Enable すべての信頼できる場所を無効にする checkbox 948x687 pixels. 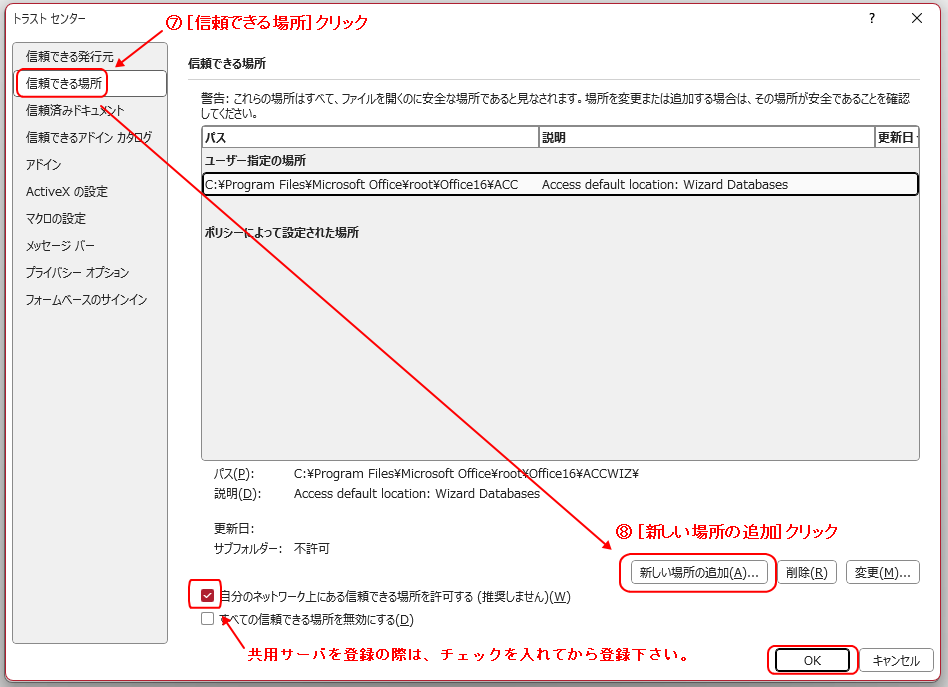coord(207,619)
